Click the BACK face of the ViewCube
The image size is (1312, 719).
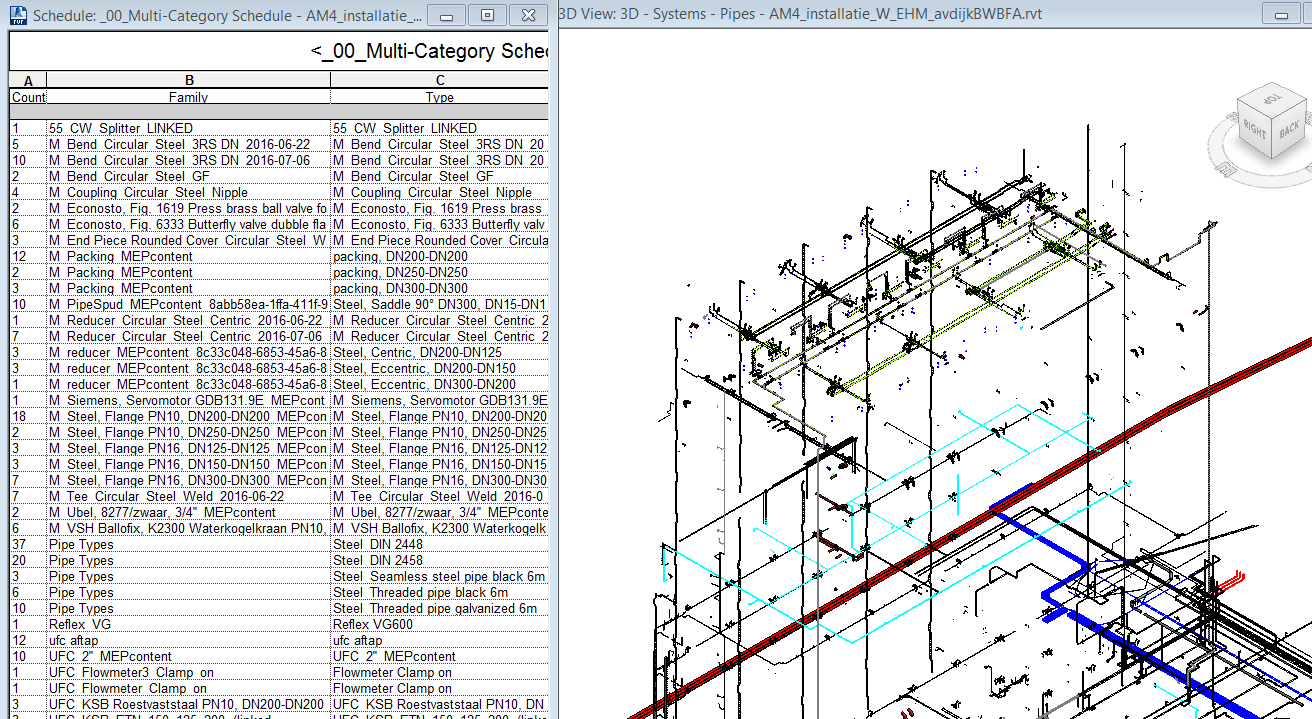click(x=1288, y=131)
